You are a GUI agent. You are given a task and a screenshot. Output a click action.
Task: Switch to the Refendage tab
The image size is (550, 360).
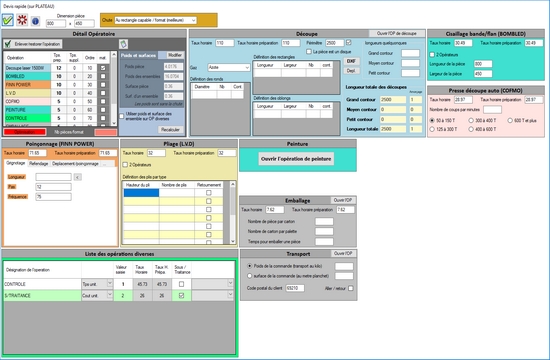(x=39, y=164)
